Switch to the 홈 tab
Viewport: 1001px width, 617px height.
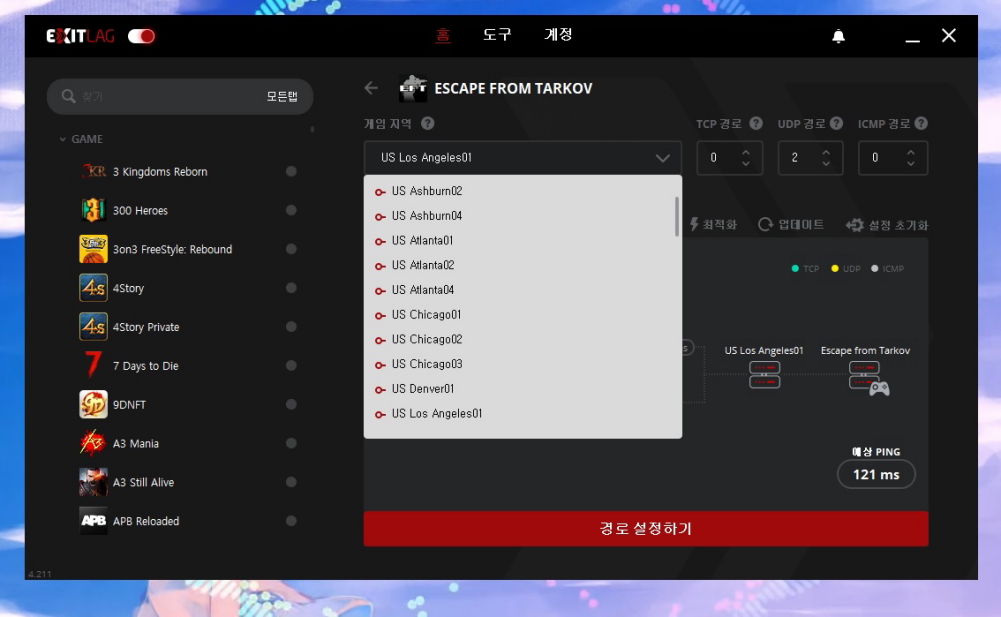point(442,34)
